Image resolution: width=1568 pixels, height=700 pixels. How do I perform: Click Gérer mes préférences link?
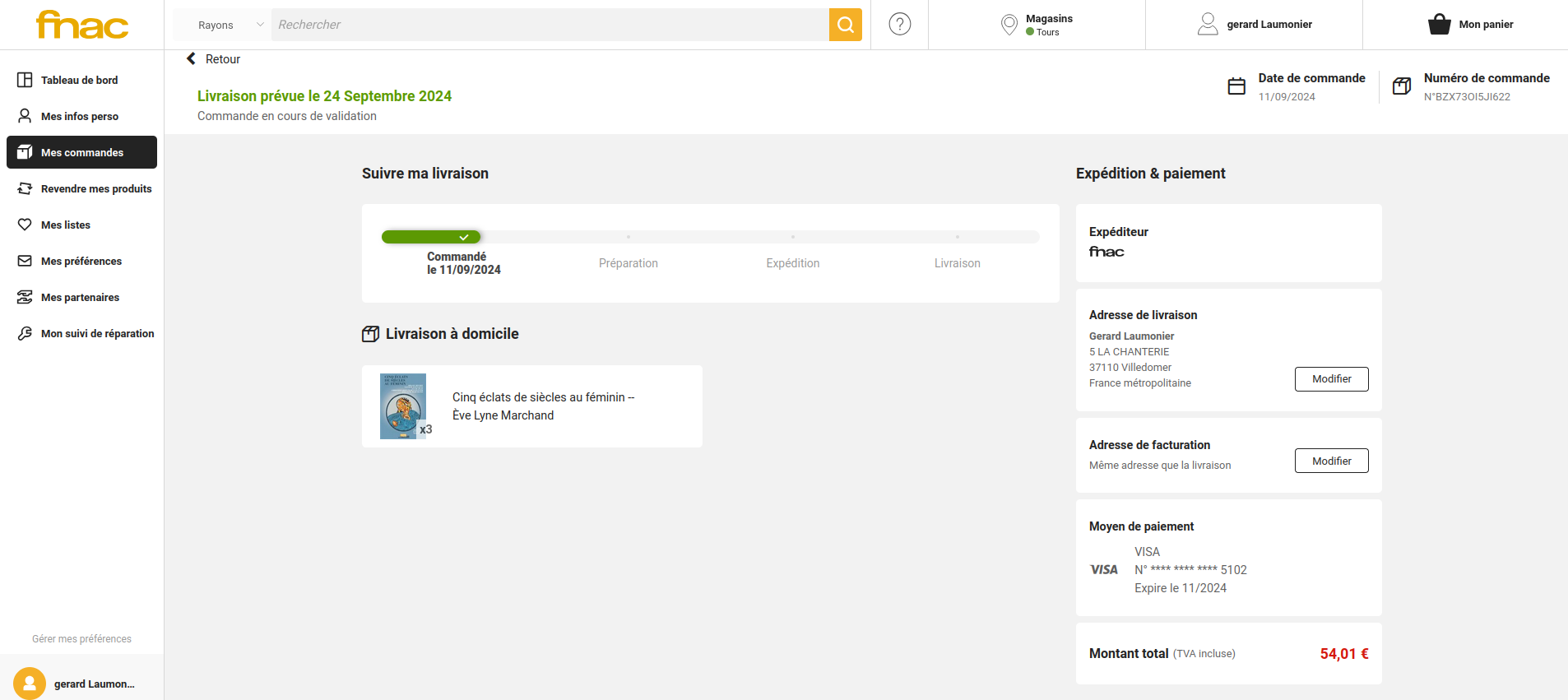[x=81, y=639]
